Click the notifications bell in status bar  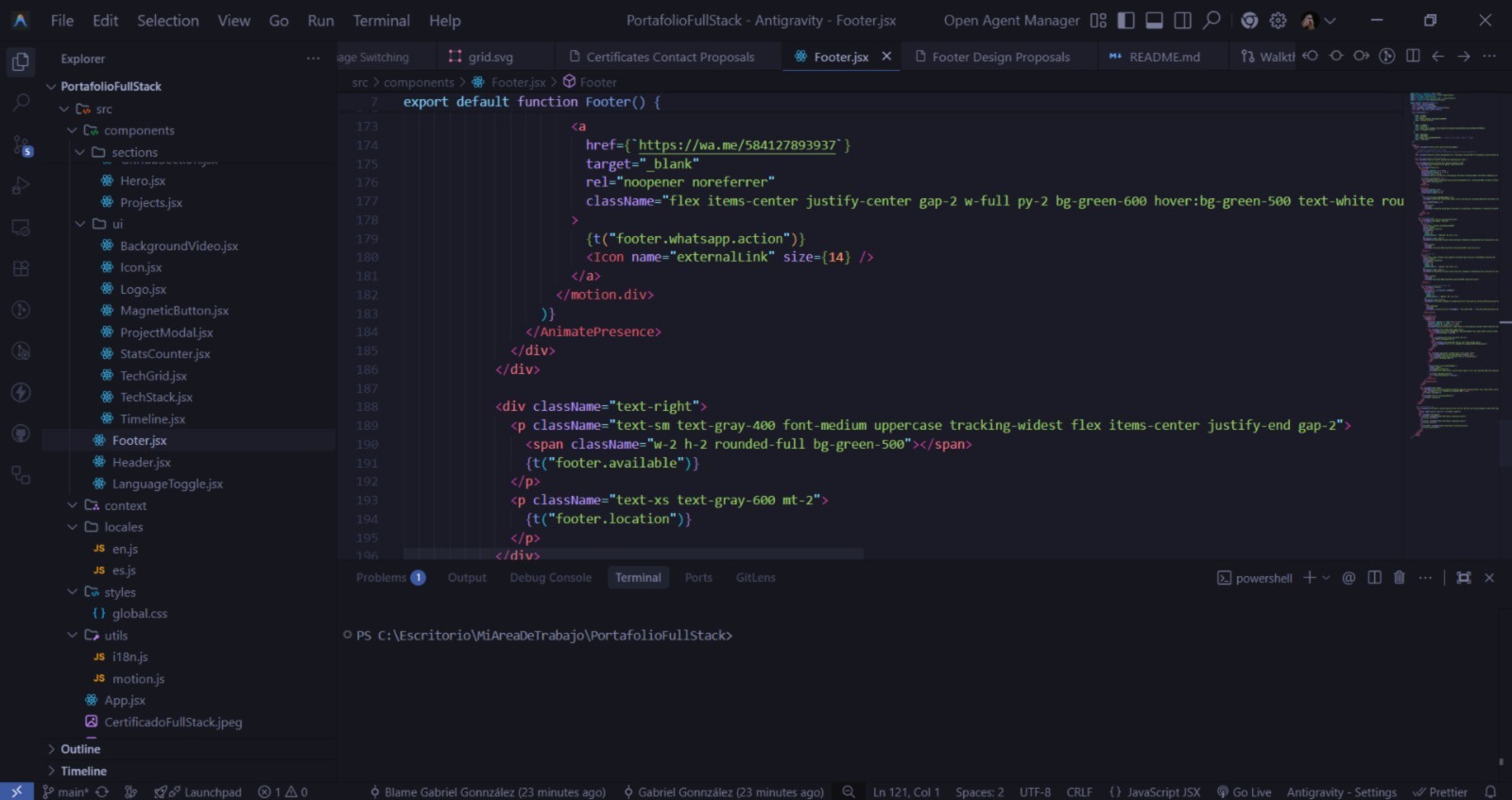pos(1490,792)
